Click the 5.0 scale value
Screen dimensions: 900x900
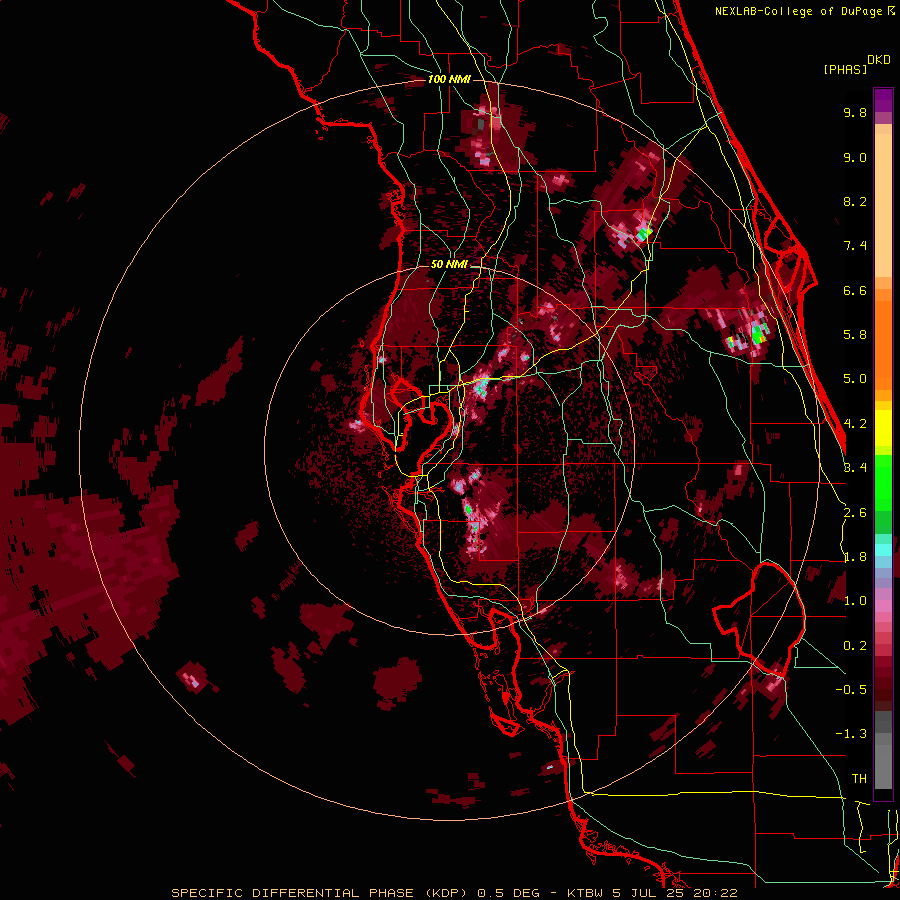855,379
